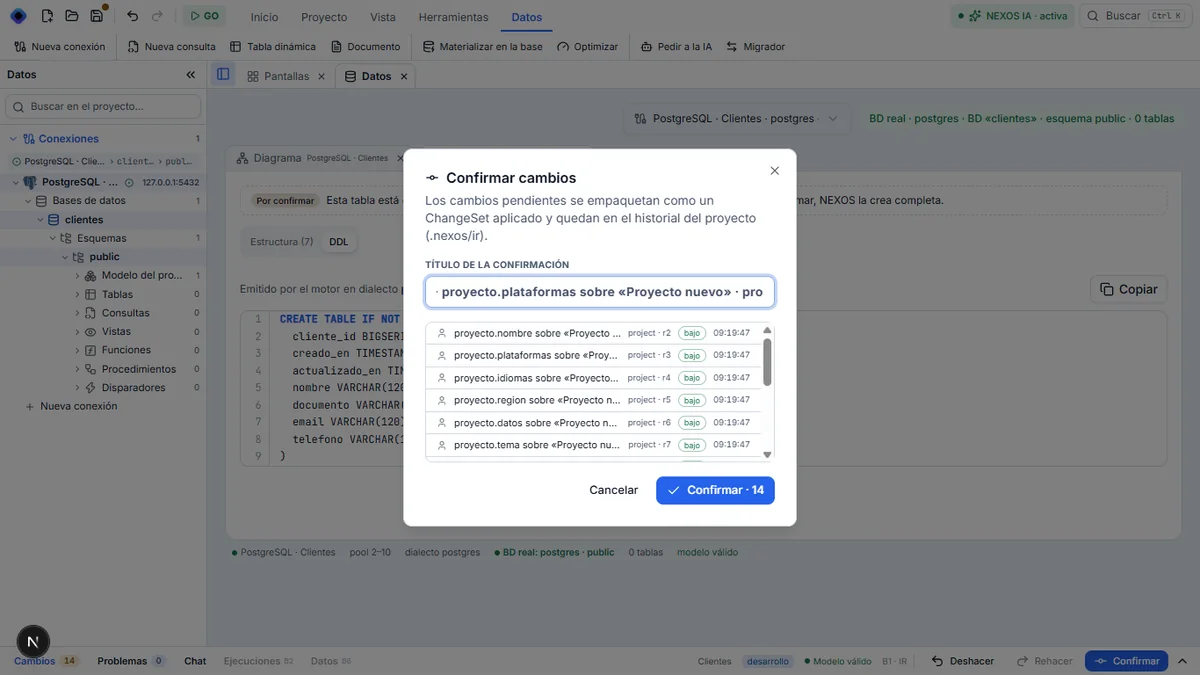
Task: Open project via the folder icon
Action: 72,16
